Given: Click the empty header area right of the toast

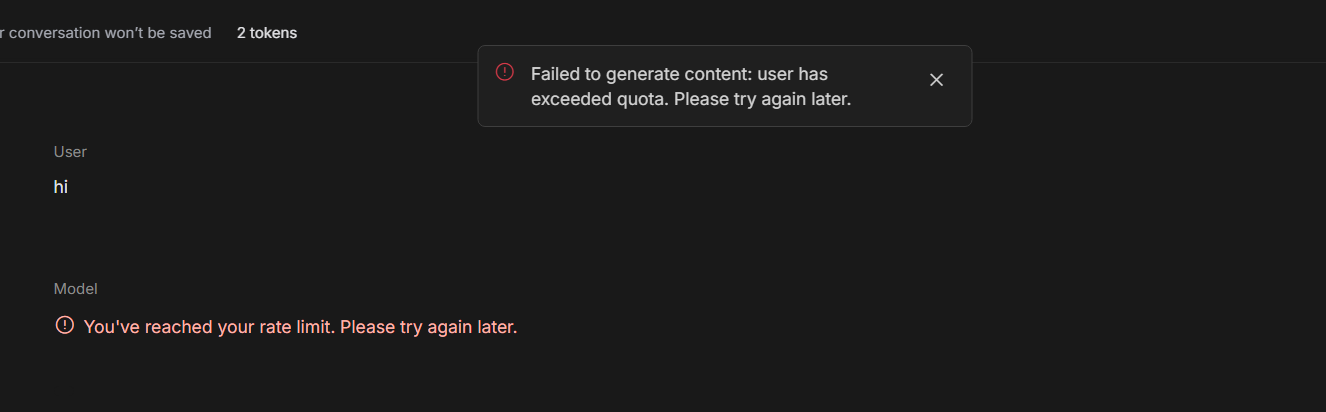Looking at the screenshot, I should [x=1150, y=33].
